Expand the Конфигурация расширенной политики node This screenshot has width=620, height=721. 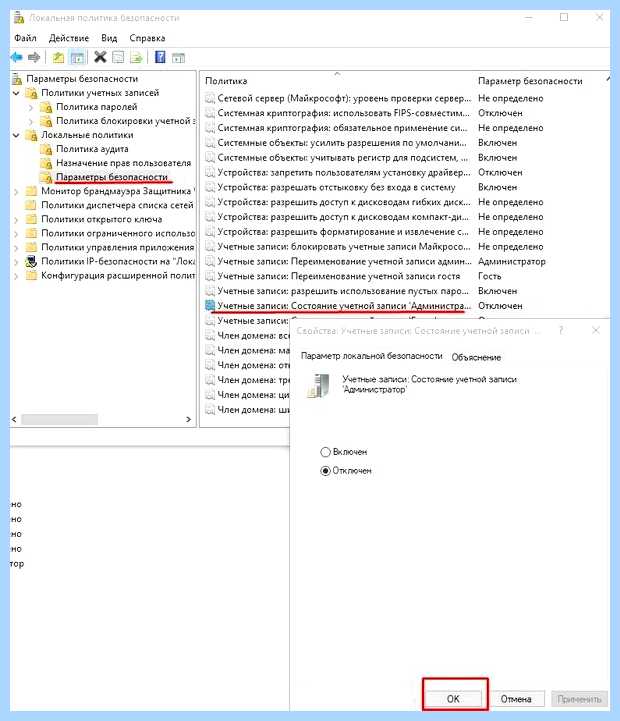pos(17,276)
